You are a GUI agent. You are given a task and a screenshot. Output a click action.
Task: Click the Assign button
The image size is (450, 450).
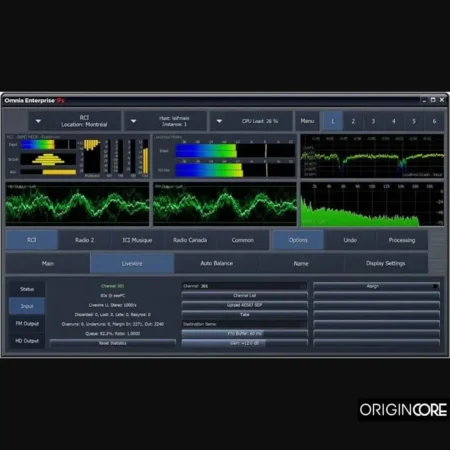(x=376, y=286)
